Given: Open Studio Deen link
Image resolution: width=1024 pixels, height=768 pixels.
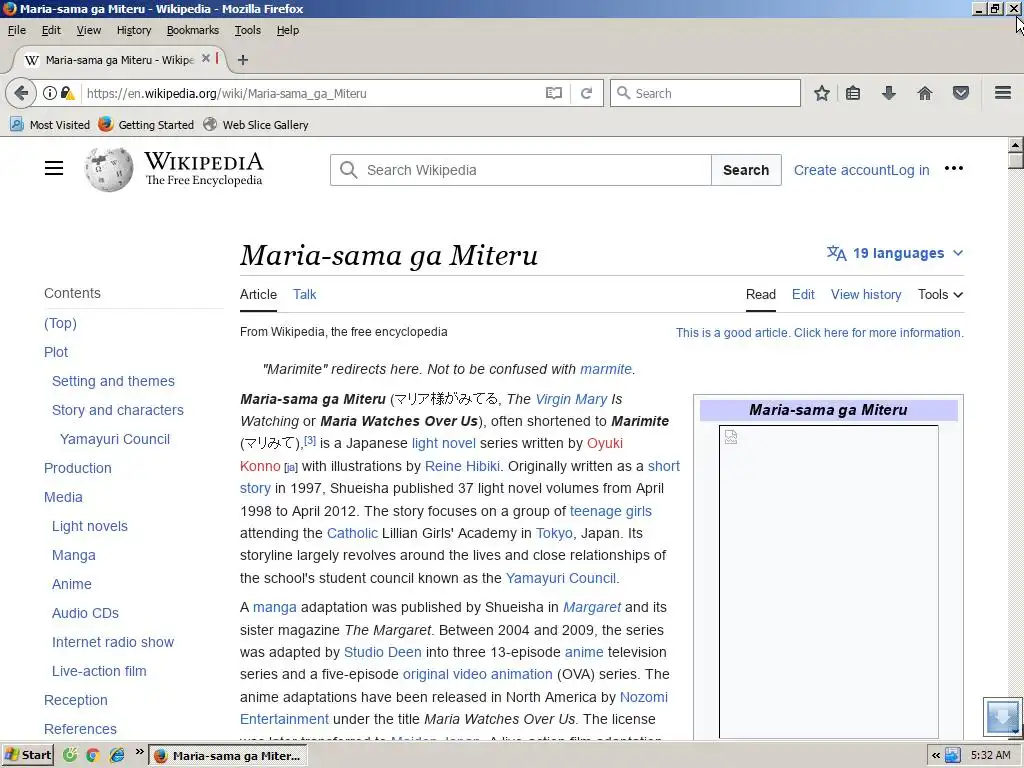Looking at the screenshot, I should [383, 652].
